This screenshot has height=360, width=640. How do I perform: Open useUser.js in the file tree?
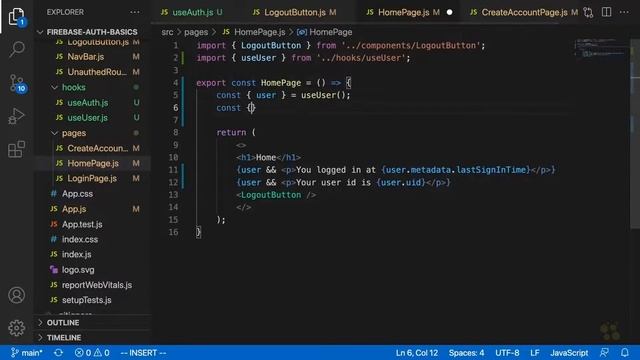coord(87,118)
